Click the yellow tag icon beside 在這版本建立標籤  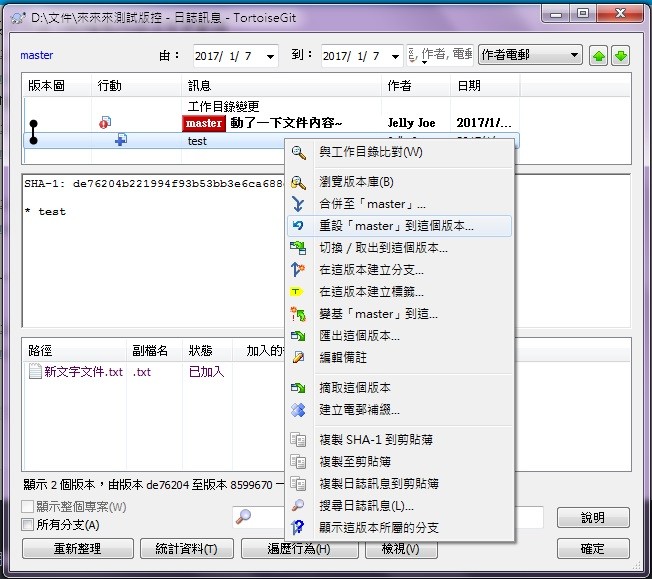point(296,292)
